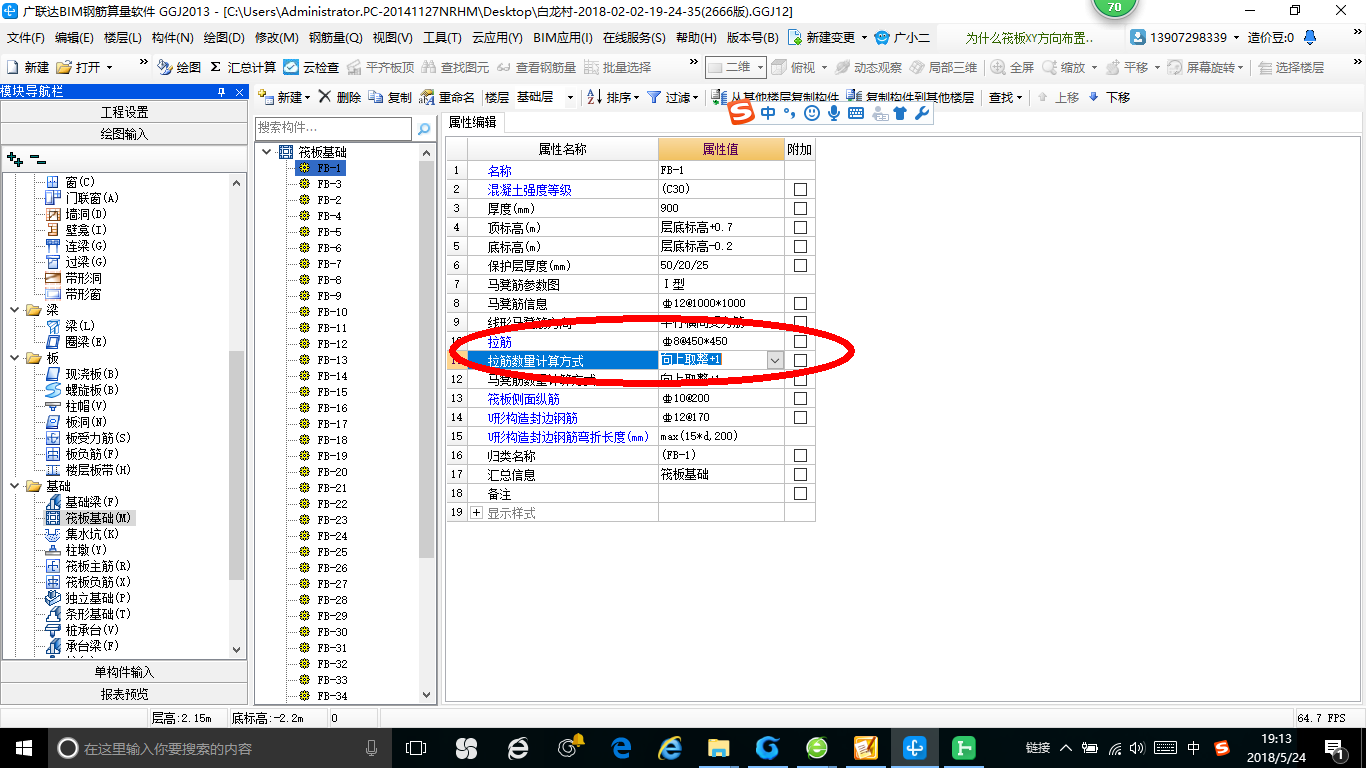
Task: Click the Sogou voice input microphone
Action: click(x=833, y=113)
